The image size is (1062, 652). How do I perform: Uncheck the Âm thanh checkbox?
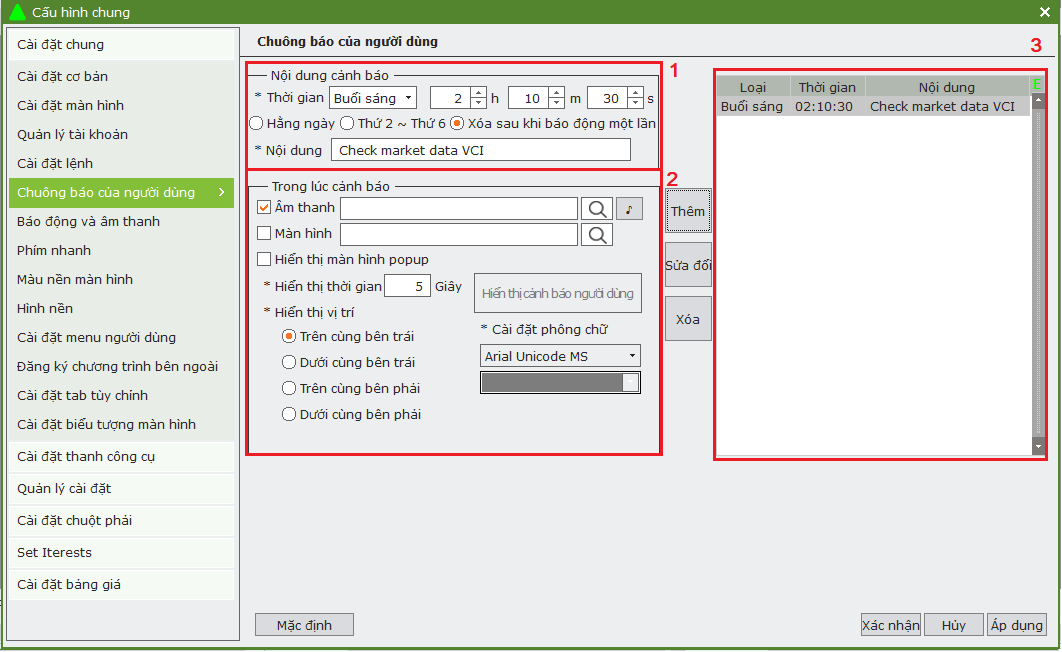[x=264, y=208]
